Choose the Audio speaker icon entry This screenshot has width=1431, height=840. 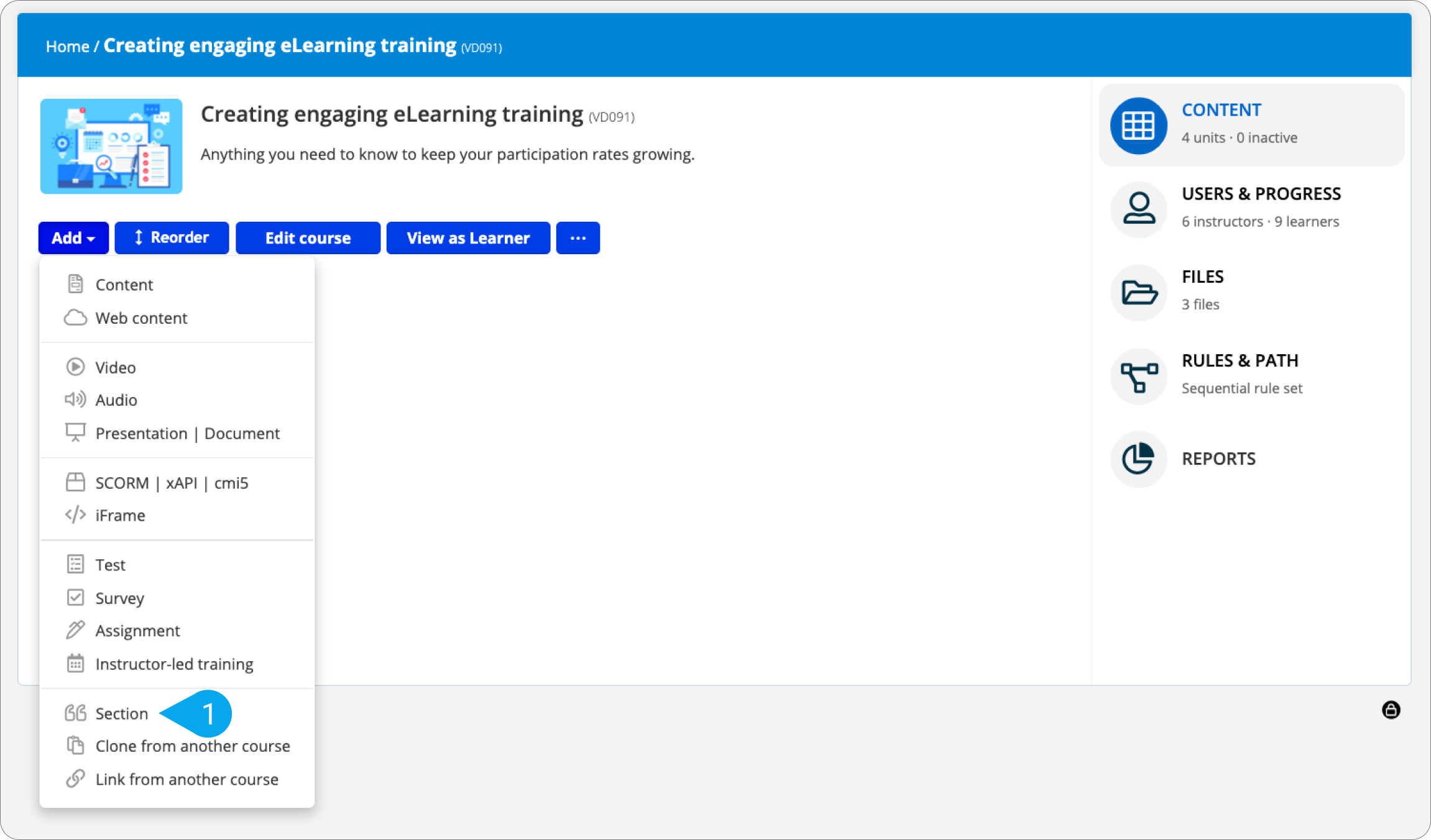click(75, 399)
